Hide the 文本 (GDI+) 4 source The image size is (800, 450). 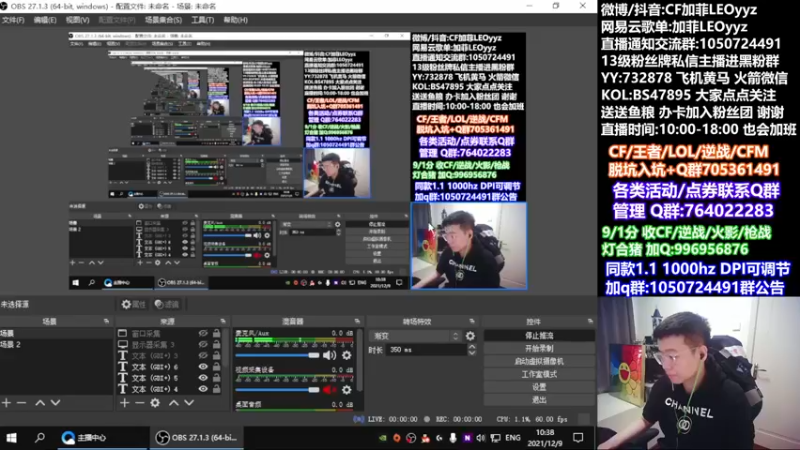(x=203, y=389)
